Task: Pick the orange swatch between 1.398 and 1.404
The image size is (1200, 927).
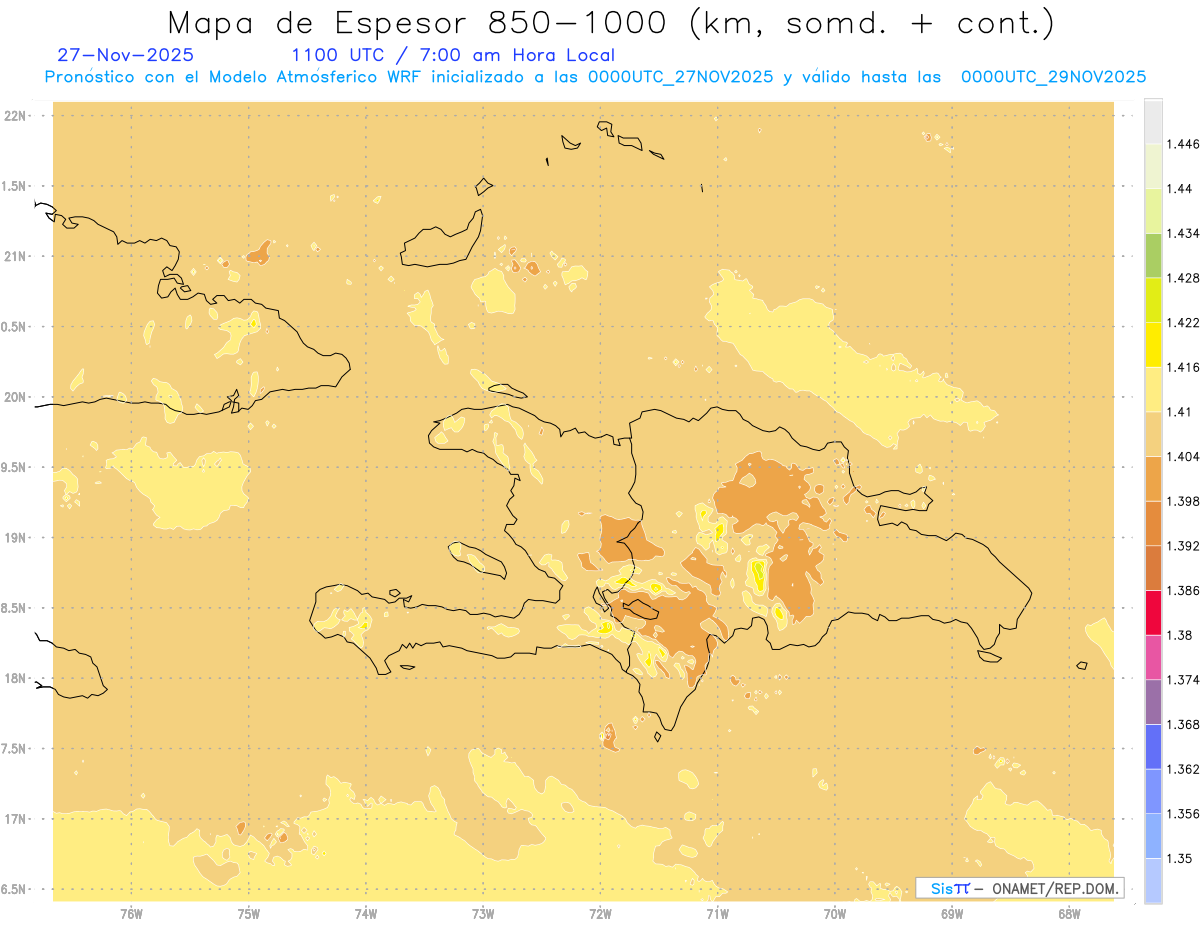Action: point(1153,478)
